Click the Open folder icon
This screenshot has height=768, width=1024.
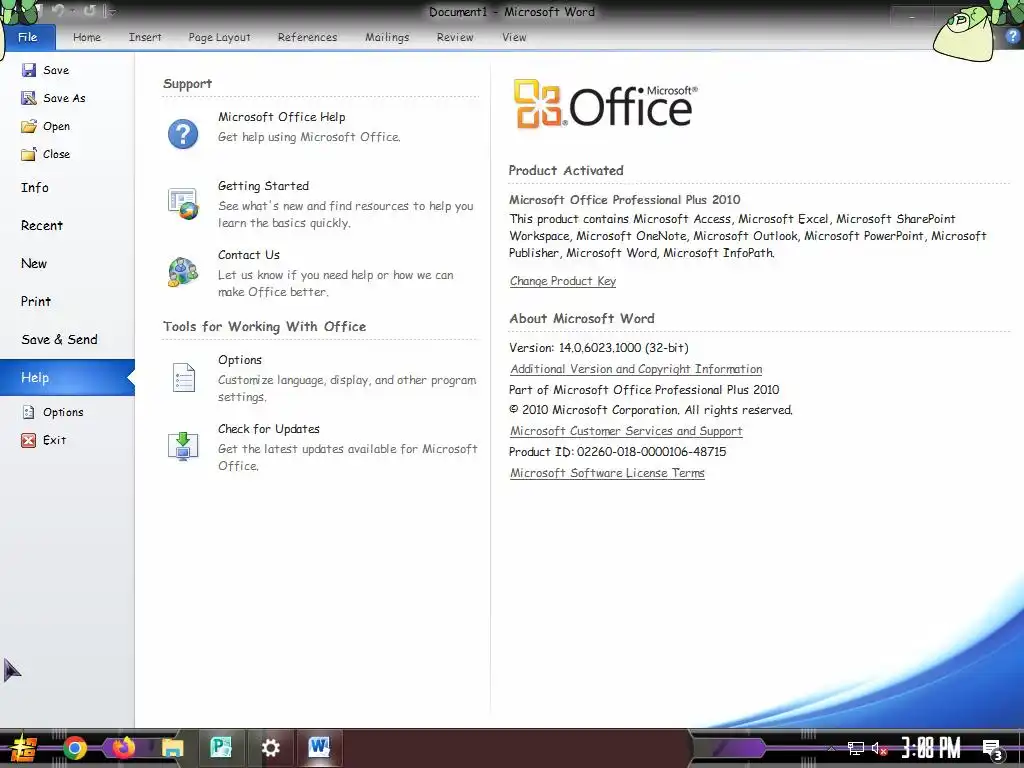29,126
